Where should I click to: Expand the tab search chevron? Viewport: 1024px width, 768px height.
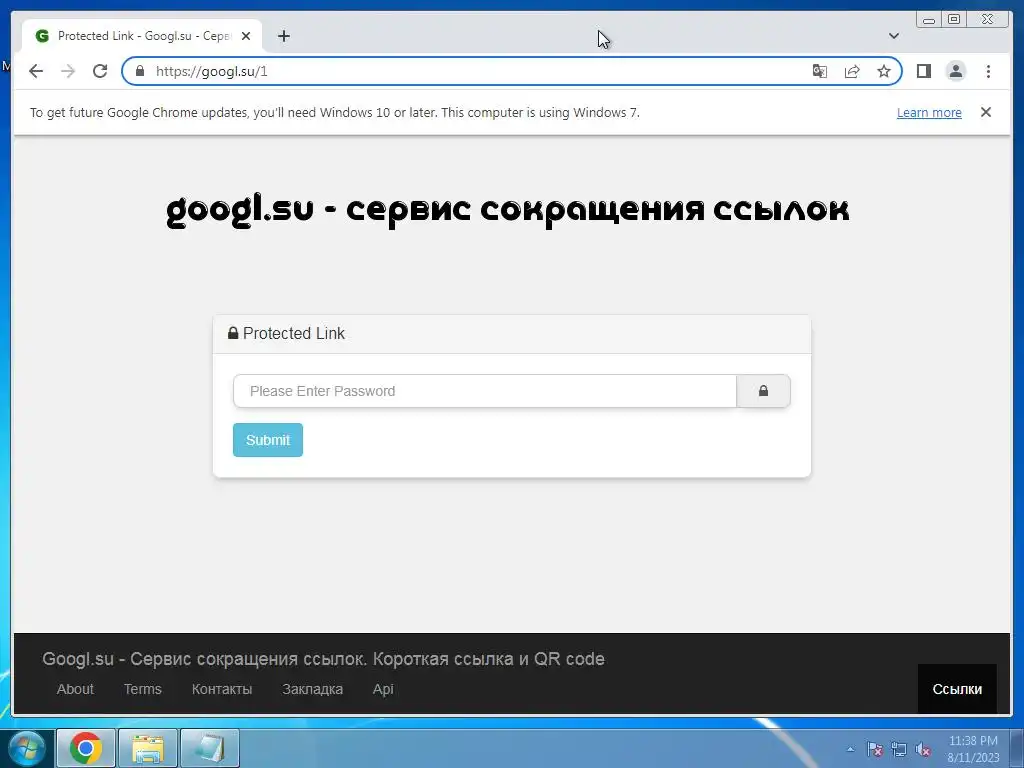tap(893, 36)
